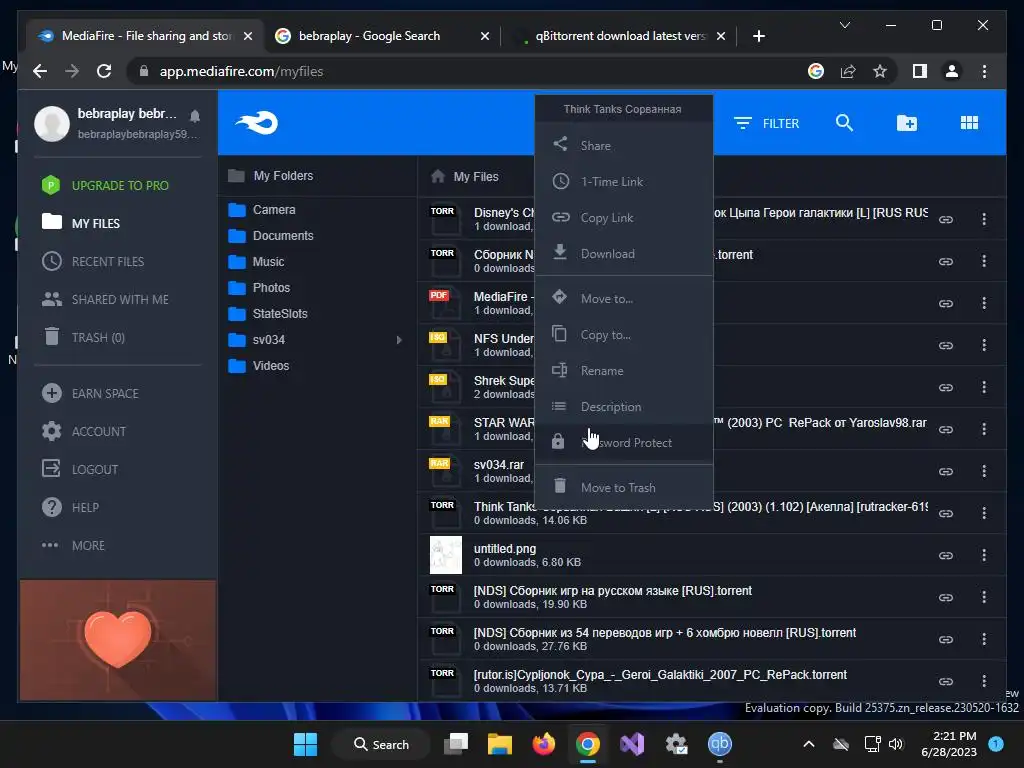The height and width of the screenshot is (768, 1024).
Task: Open Firefox from the taskbar
Action: tap(543, 744)
